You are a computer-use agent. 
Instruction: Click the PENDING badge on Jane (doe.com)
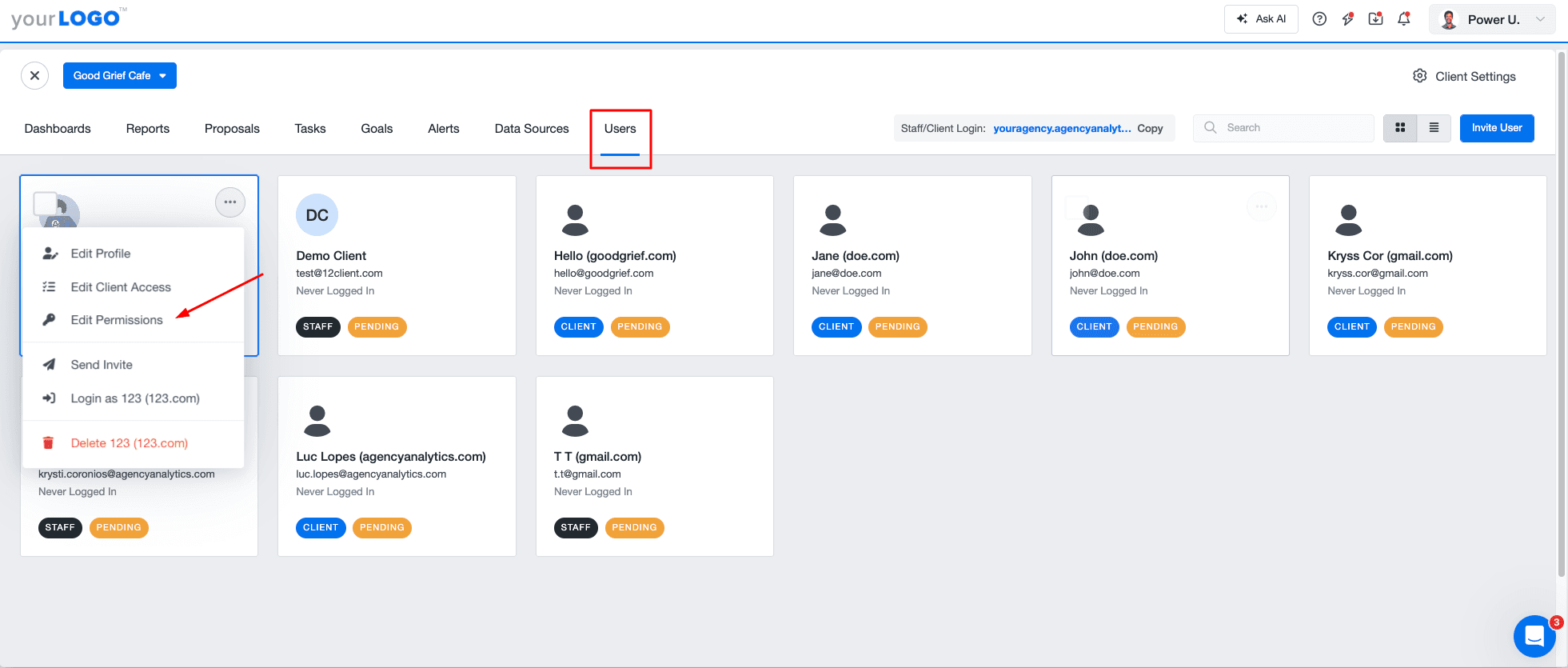[897, 326]
